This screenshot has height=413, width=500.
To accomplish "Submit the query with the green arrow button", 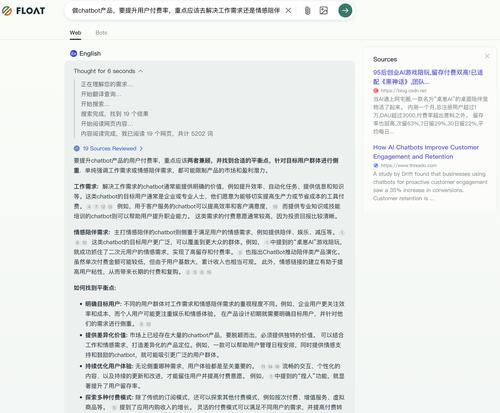I will 345,11.
